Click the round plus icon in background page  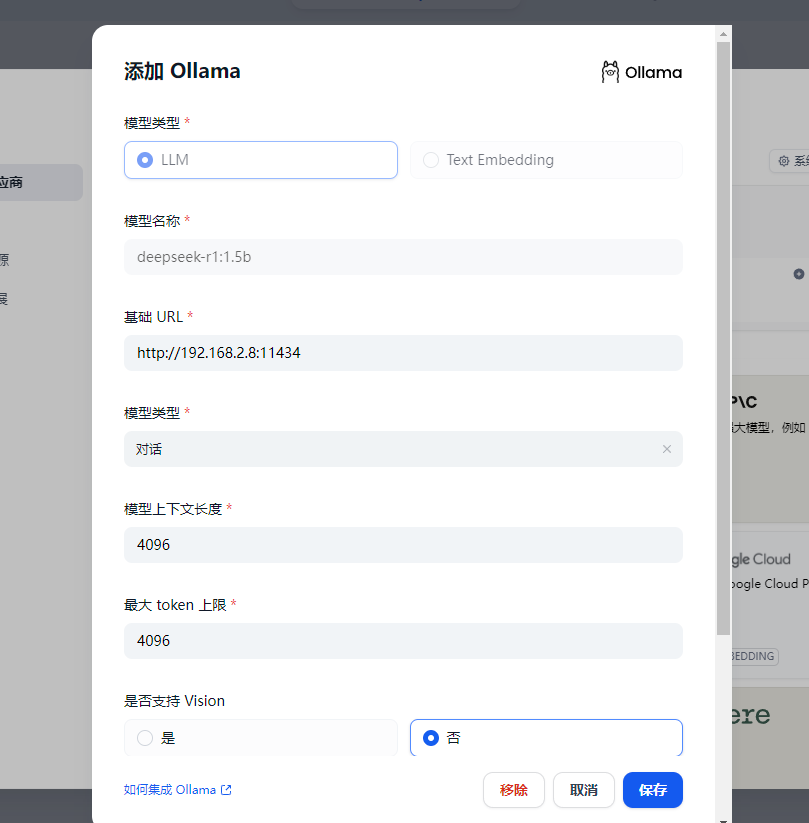click(x=799, y=274)
